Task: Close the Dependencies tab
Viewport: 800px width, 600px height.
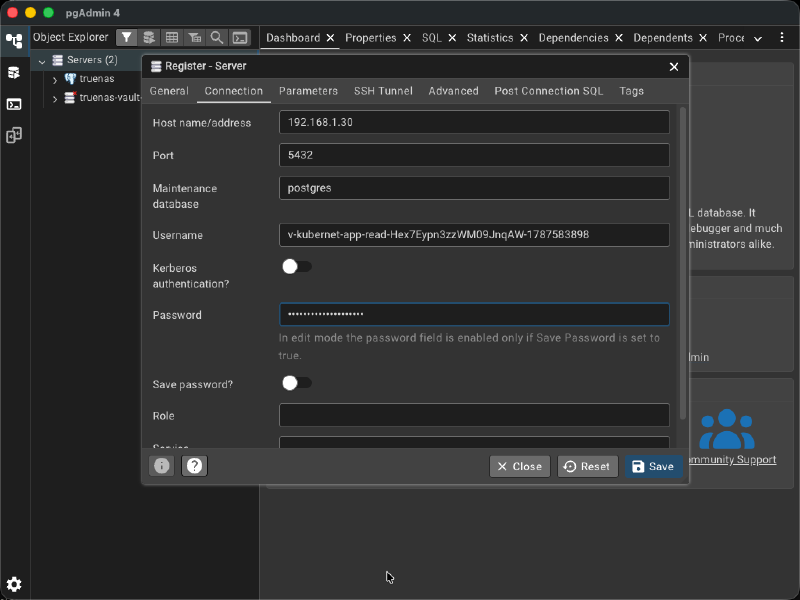Action: coord(619,38)
